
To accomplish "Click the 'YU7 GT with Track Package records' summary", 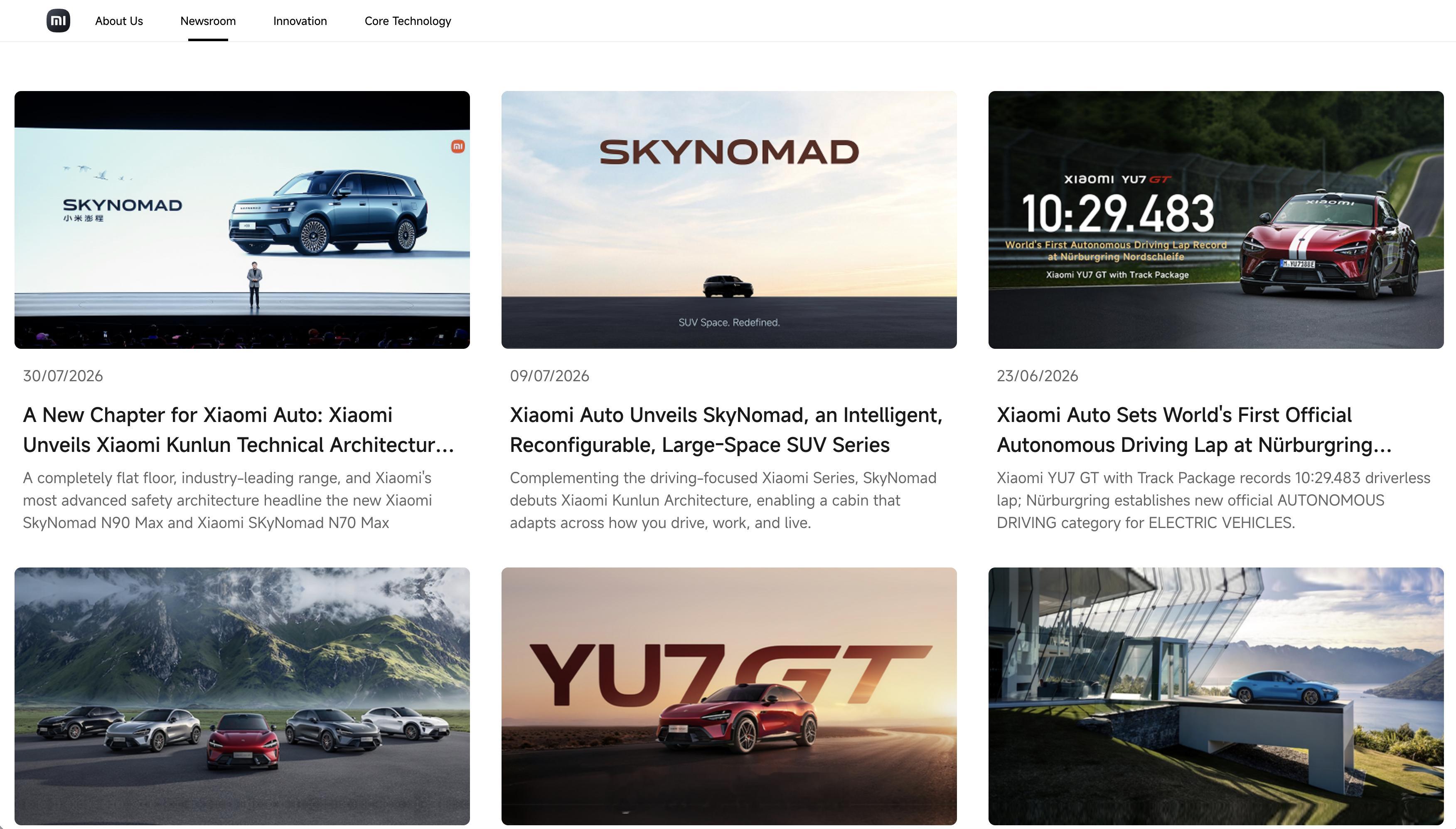I will click(1214, 501).
